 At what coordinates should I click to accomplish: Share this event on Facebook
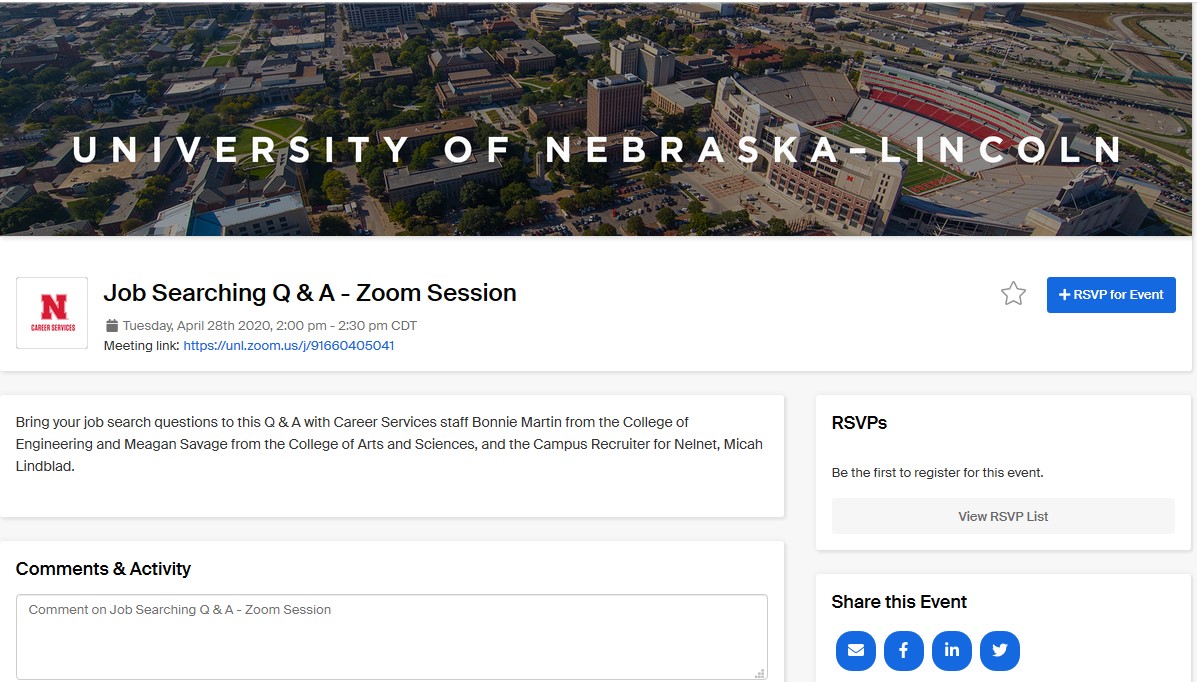click(x=903, y=650)
